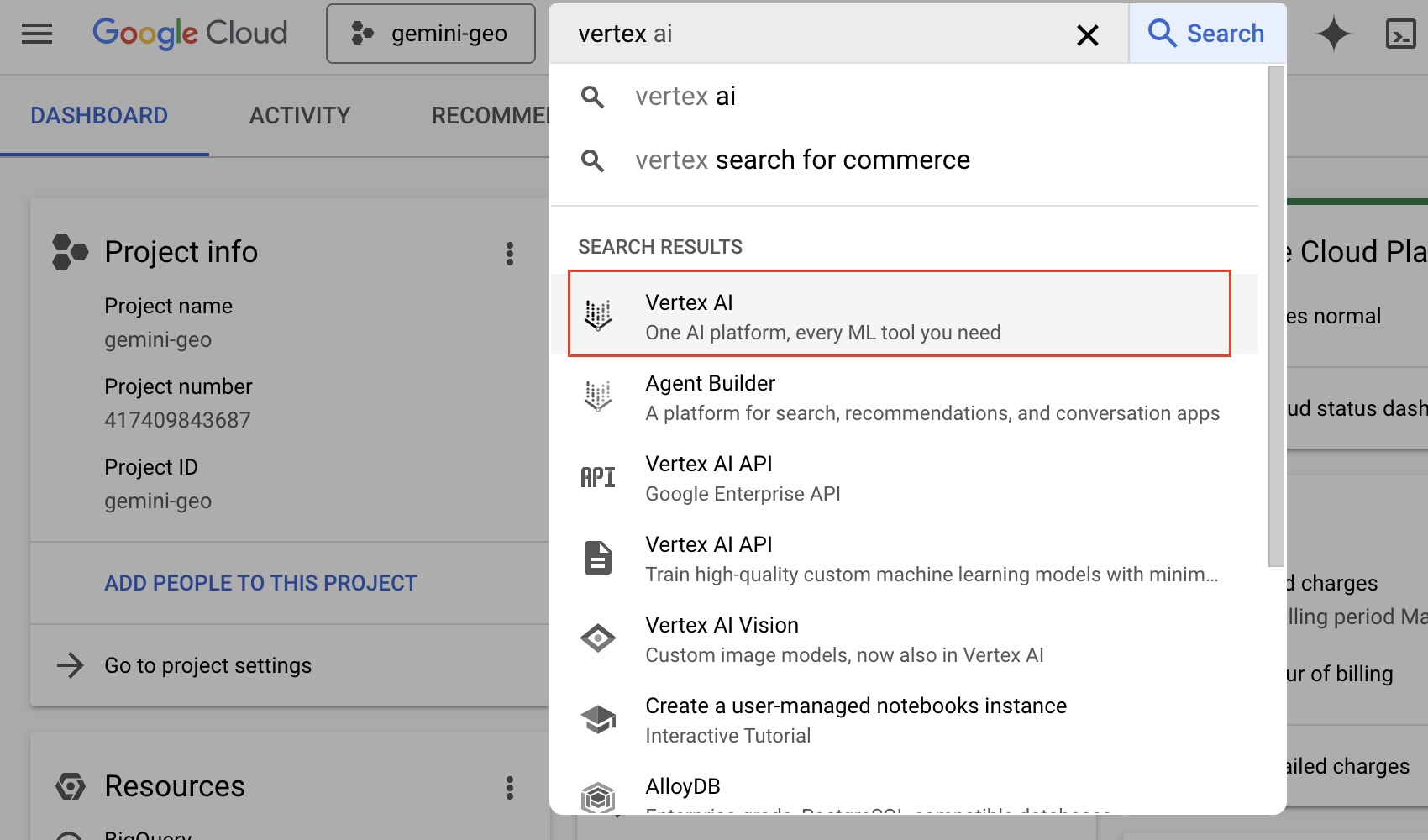
Task: Open the navigation hamburger menu
Action: pos(36,34)
